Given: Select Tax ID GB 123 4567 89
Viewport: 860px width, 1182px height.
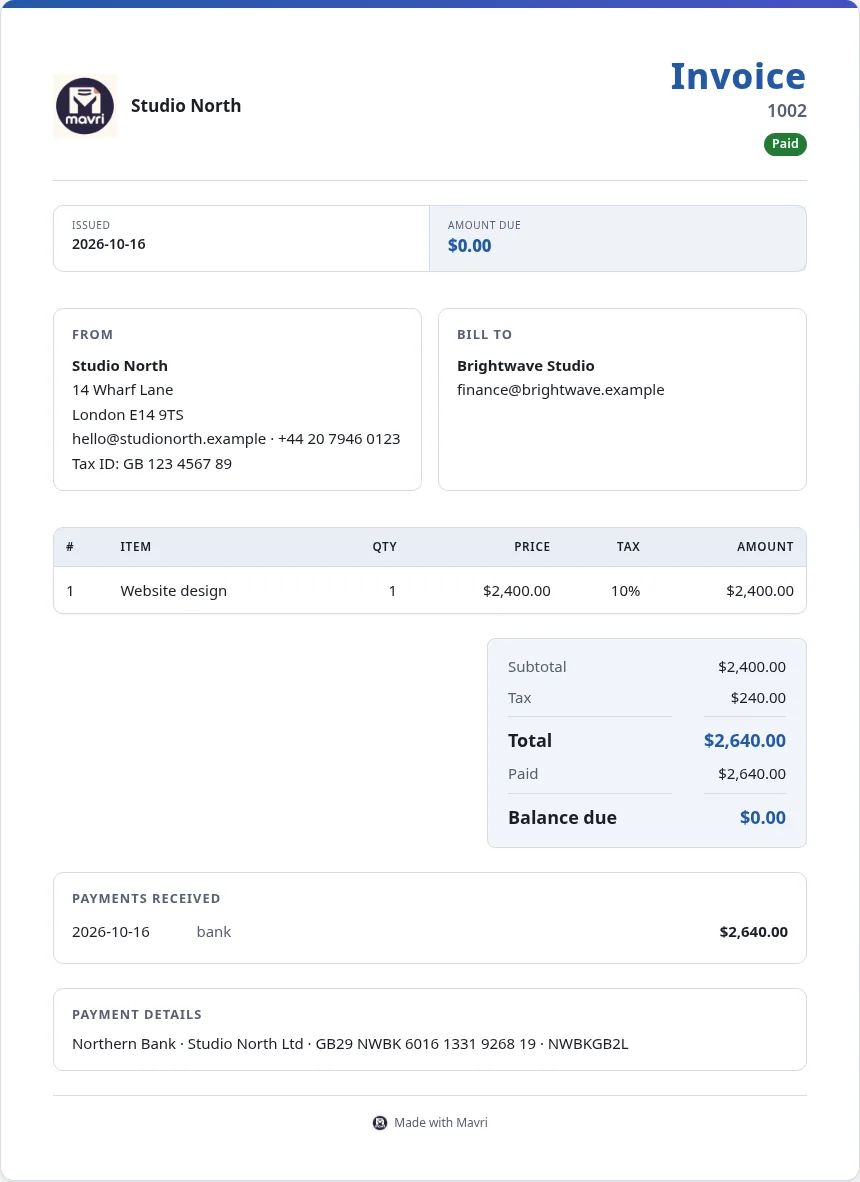Looking at the screenshot, I should (x=152, y=464).
